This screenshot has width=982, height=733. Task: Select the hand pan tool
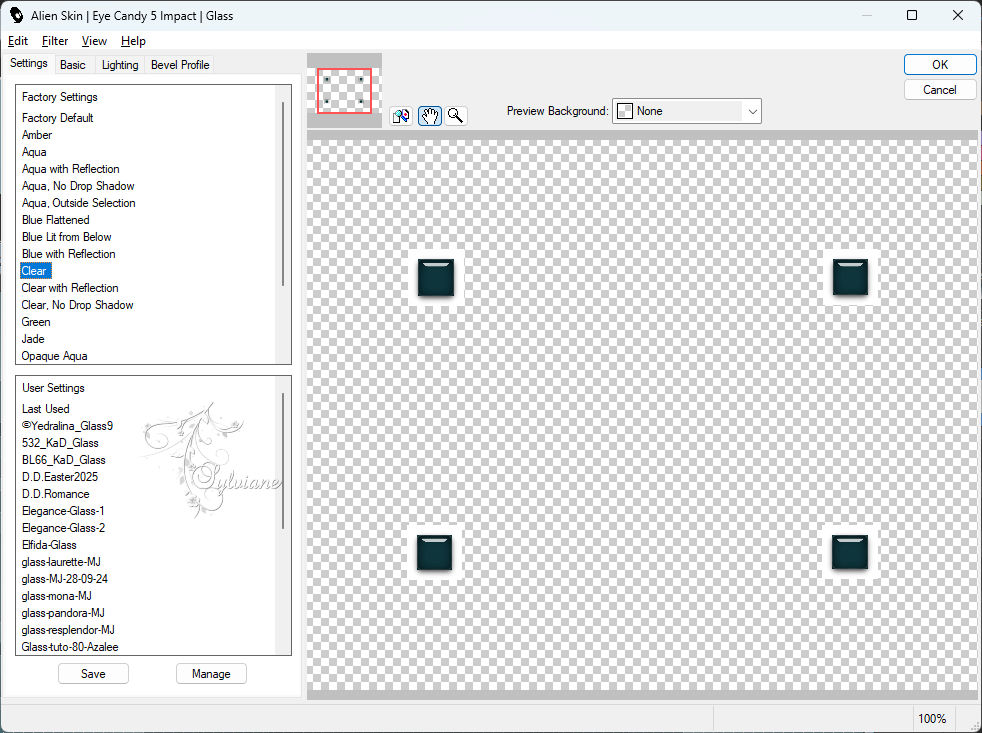point(430,116)
